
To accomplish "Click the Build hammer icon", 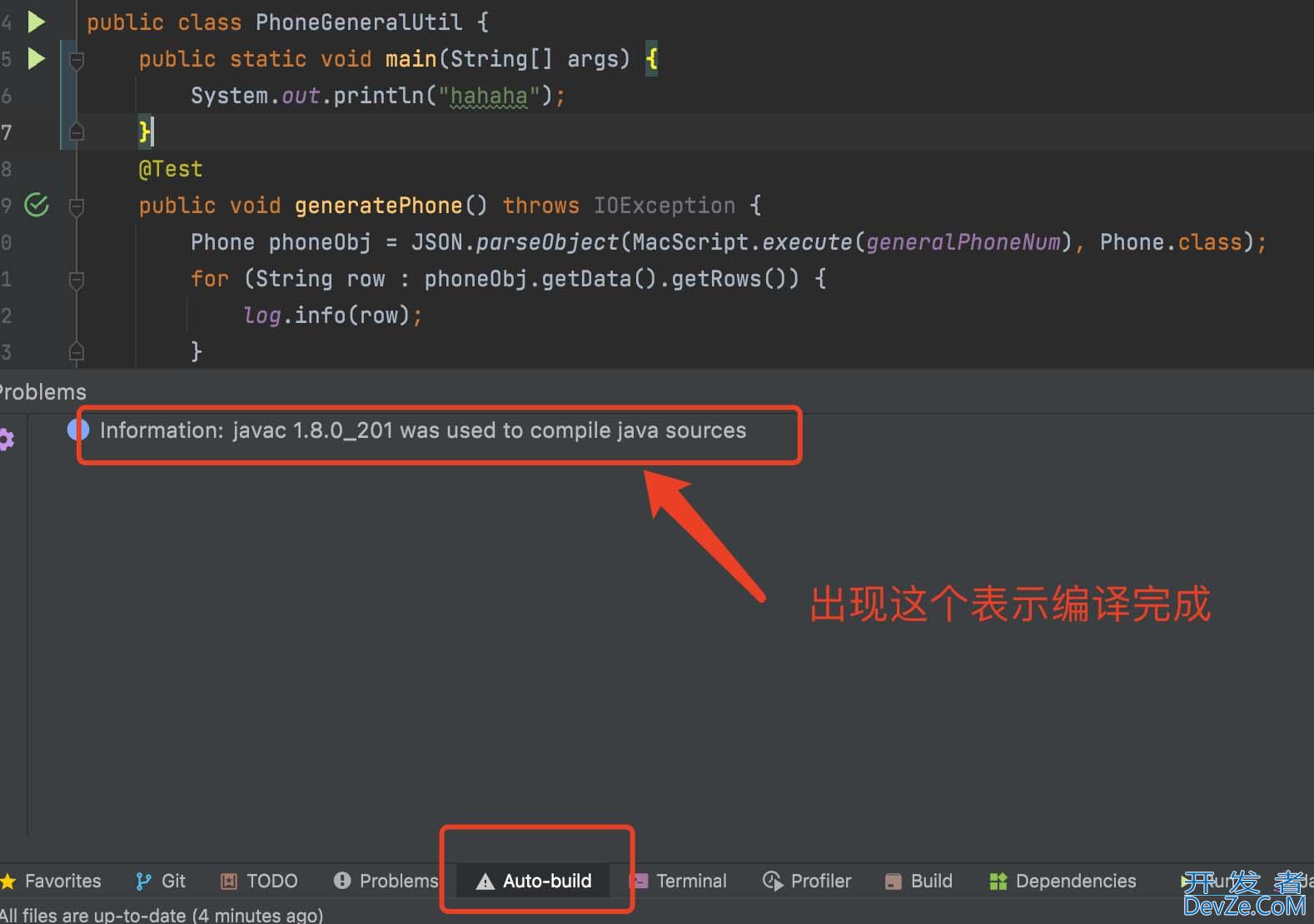I will [893, 882].
